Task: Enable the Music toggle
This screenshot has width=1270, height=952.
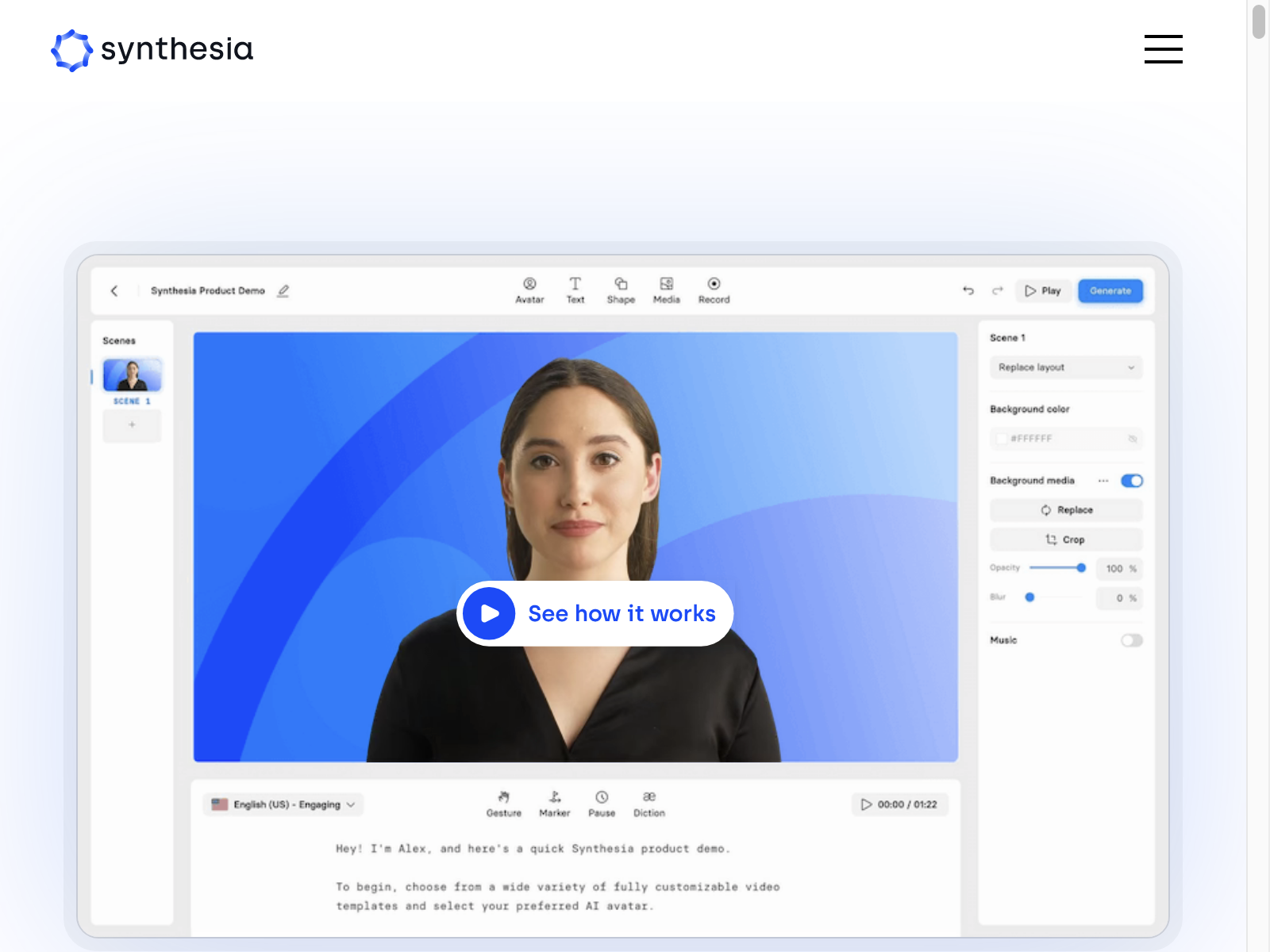Action: (x=1131, y=640)
